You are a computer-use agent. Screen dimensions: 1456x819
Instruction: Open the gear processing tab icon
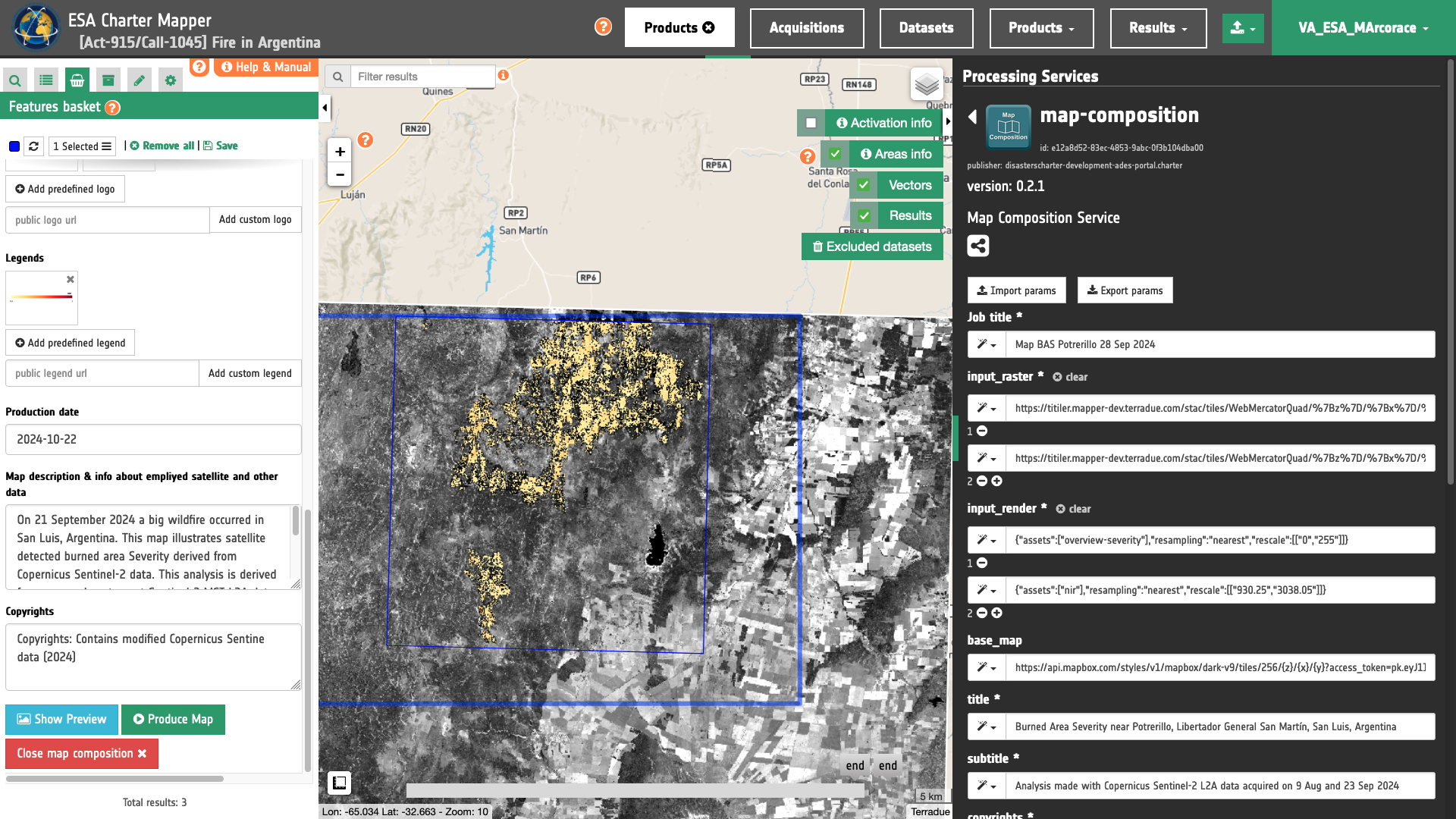[x=171, y=80]
